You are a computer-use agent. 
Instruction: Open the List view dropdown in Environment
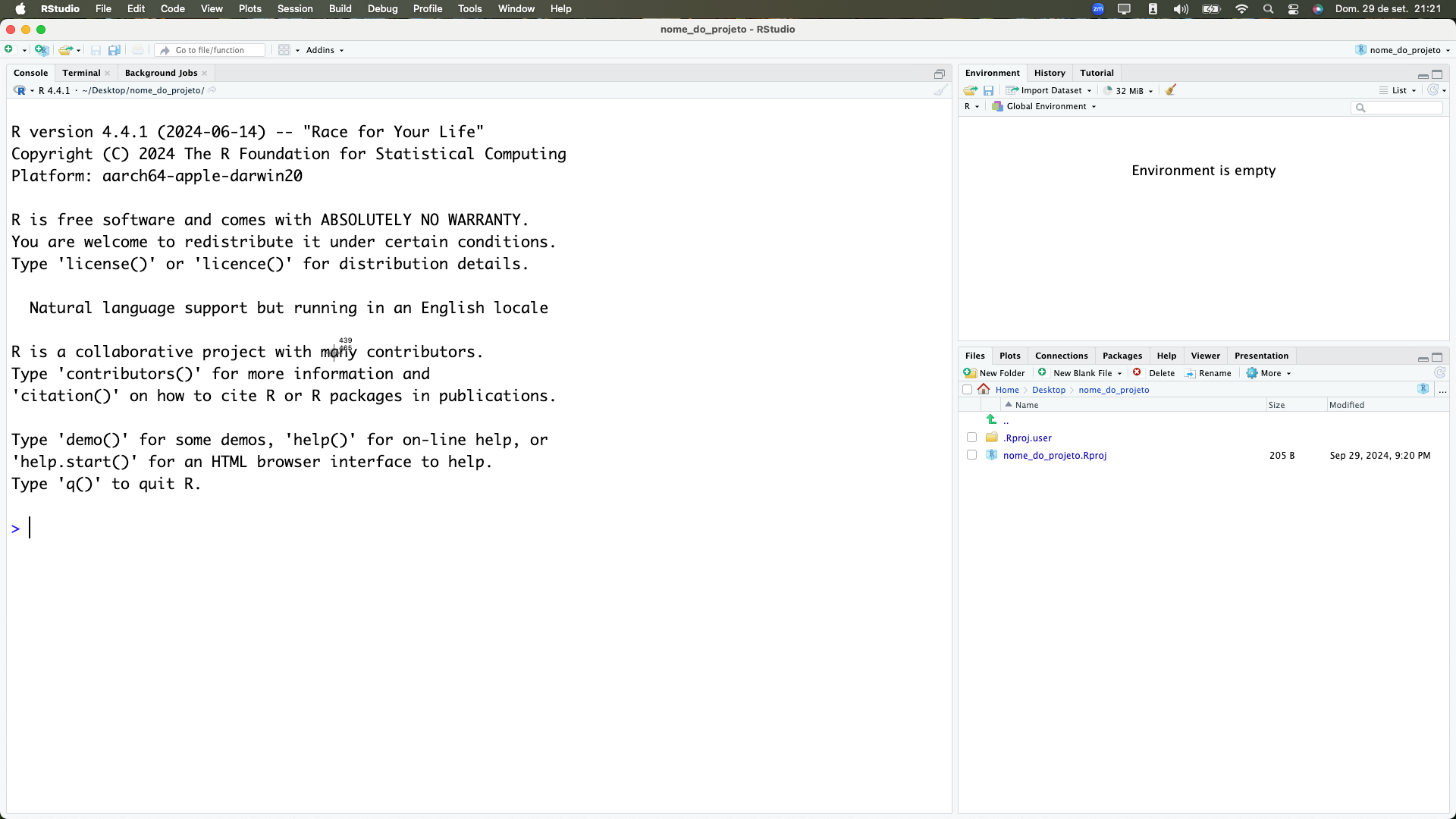tap(1397, 90)
